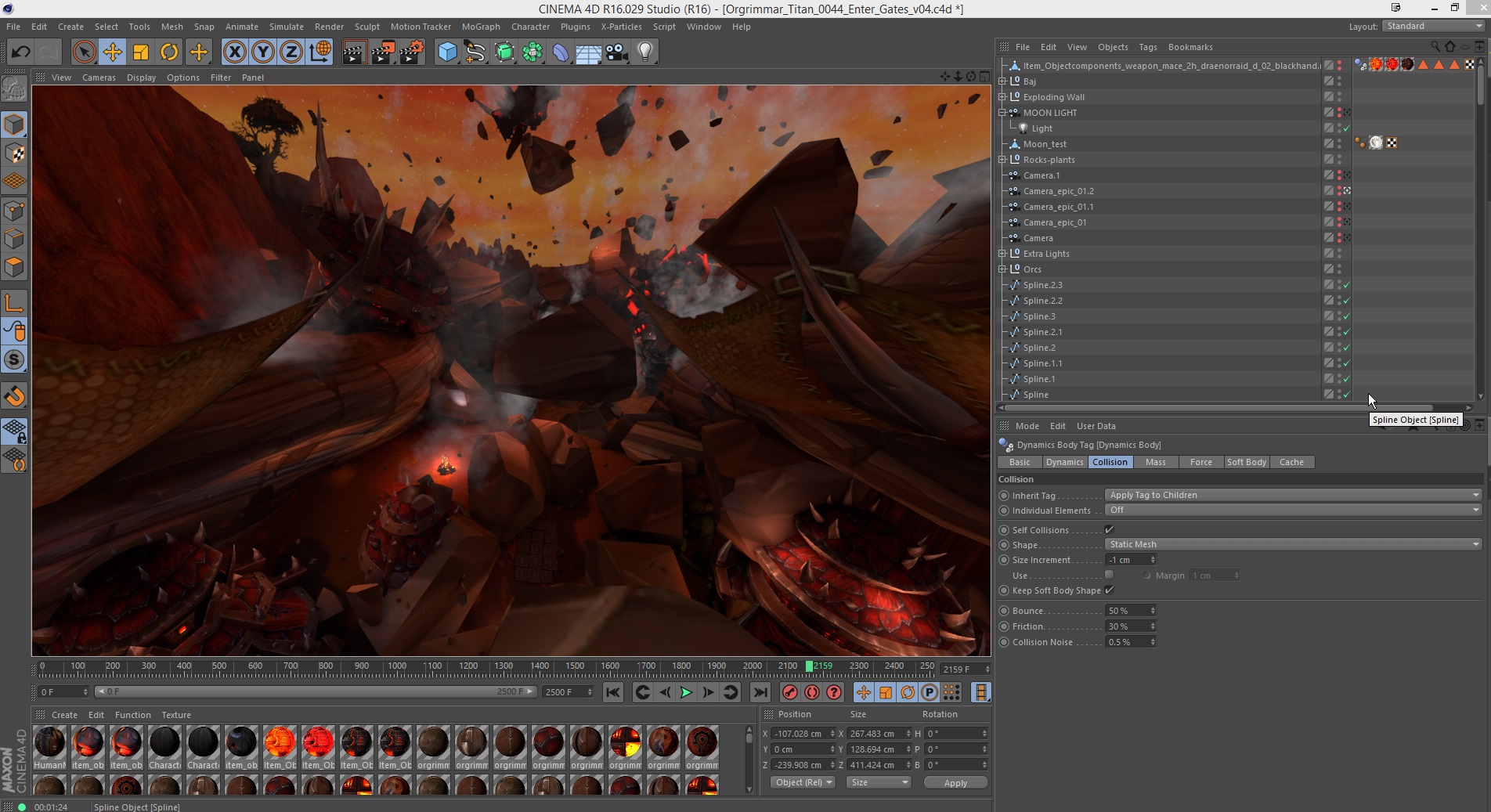1491x812 pixels.
Task: Click the Axis mode L-shaped icon
Action: coord(14,302)
